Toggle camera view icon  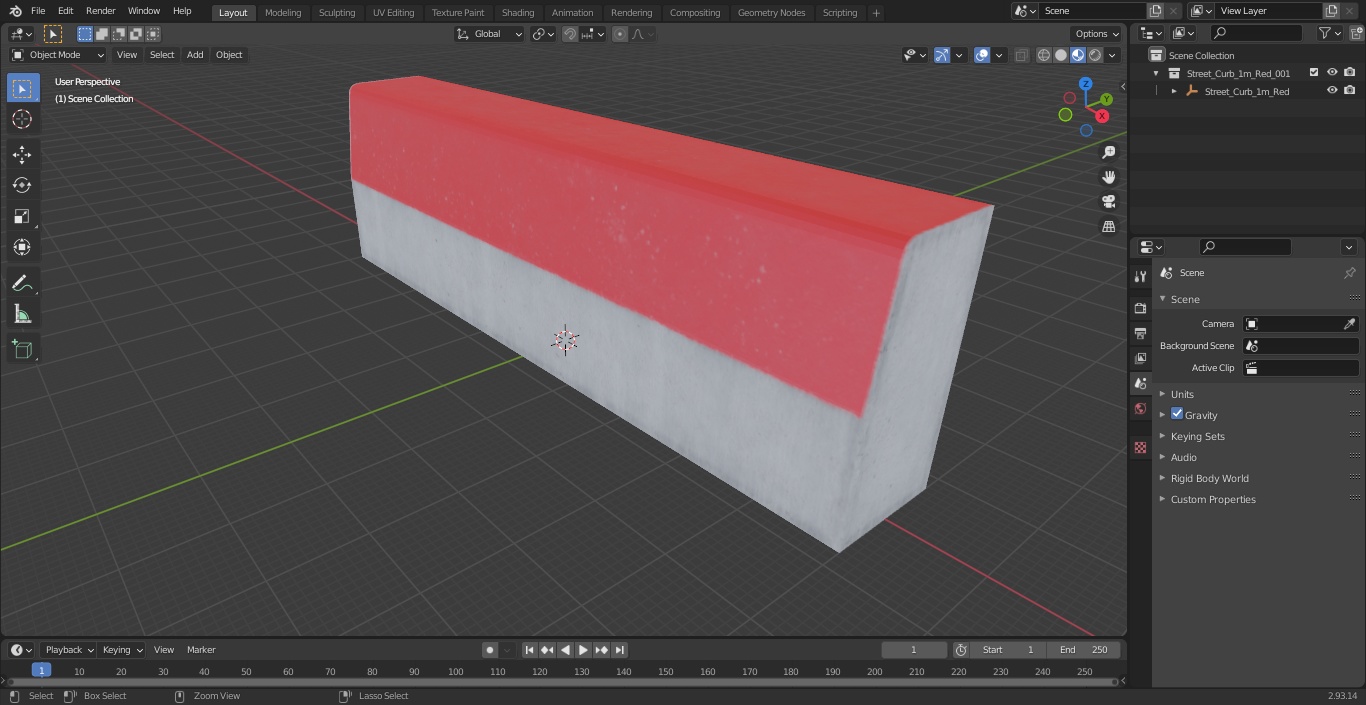point(1108,201)
